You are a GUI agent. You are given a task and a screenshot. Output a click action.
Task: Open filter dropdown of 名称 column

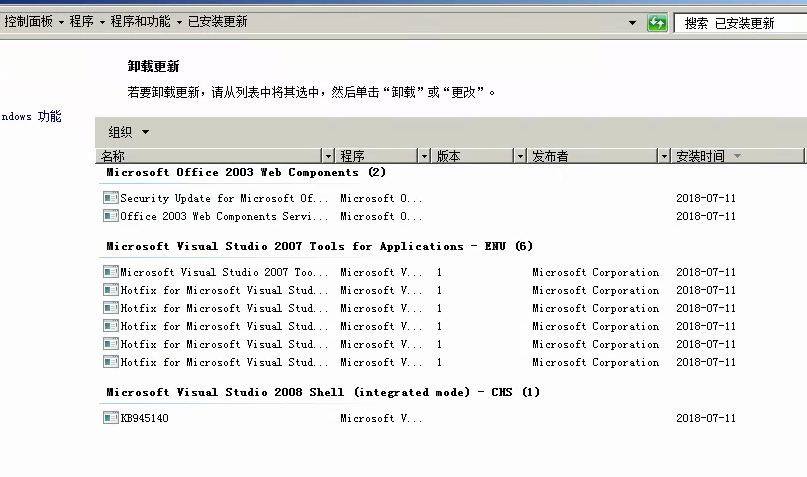point(328,156)
